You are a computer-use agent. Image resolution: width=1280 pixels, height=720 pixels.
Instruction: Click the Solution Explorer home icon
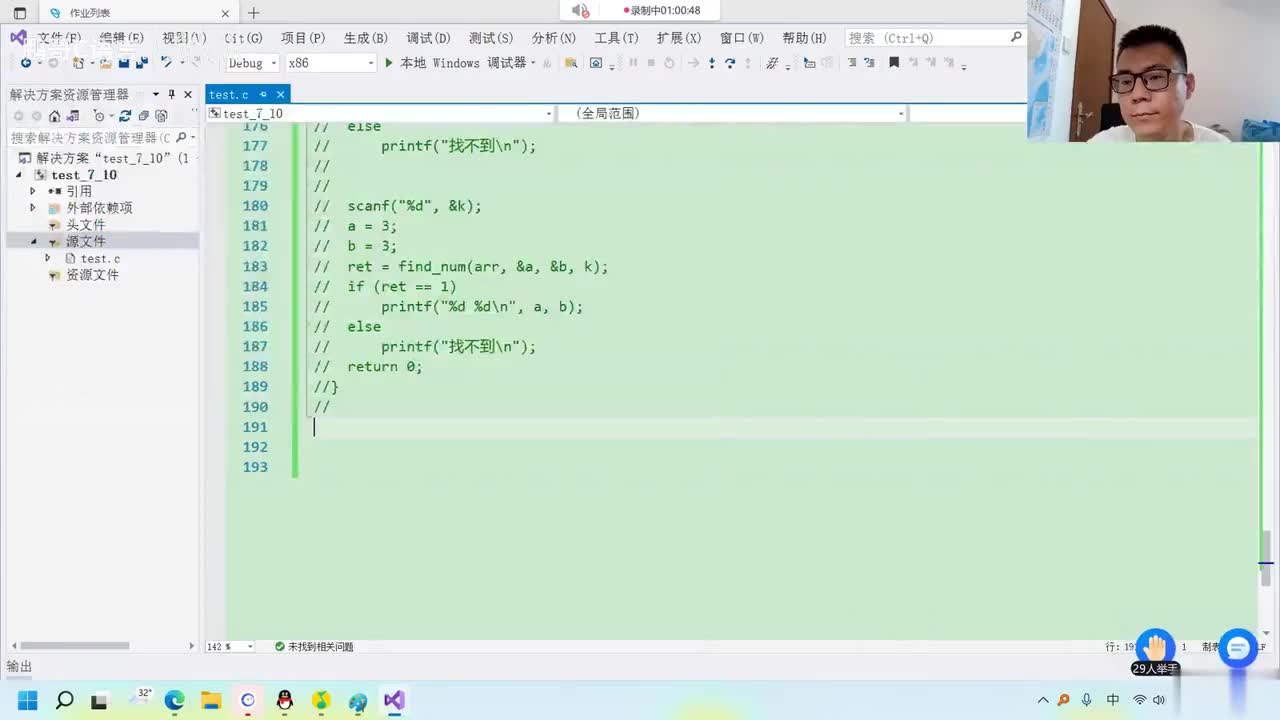pyautogui.click(x=55, y=116)
